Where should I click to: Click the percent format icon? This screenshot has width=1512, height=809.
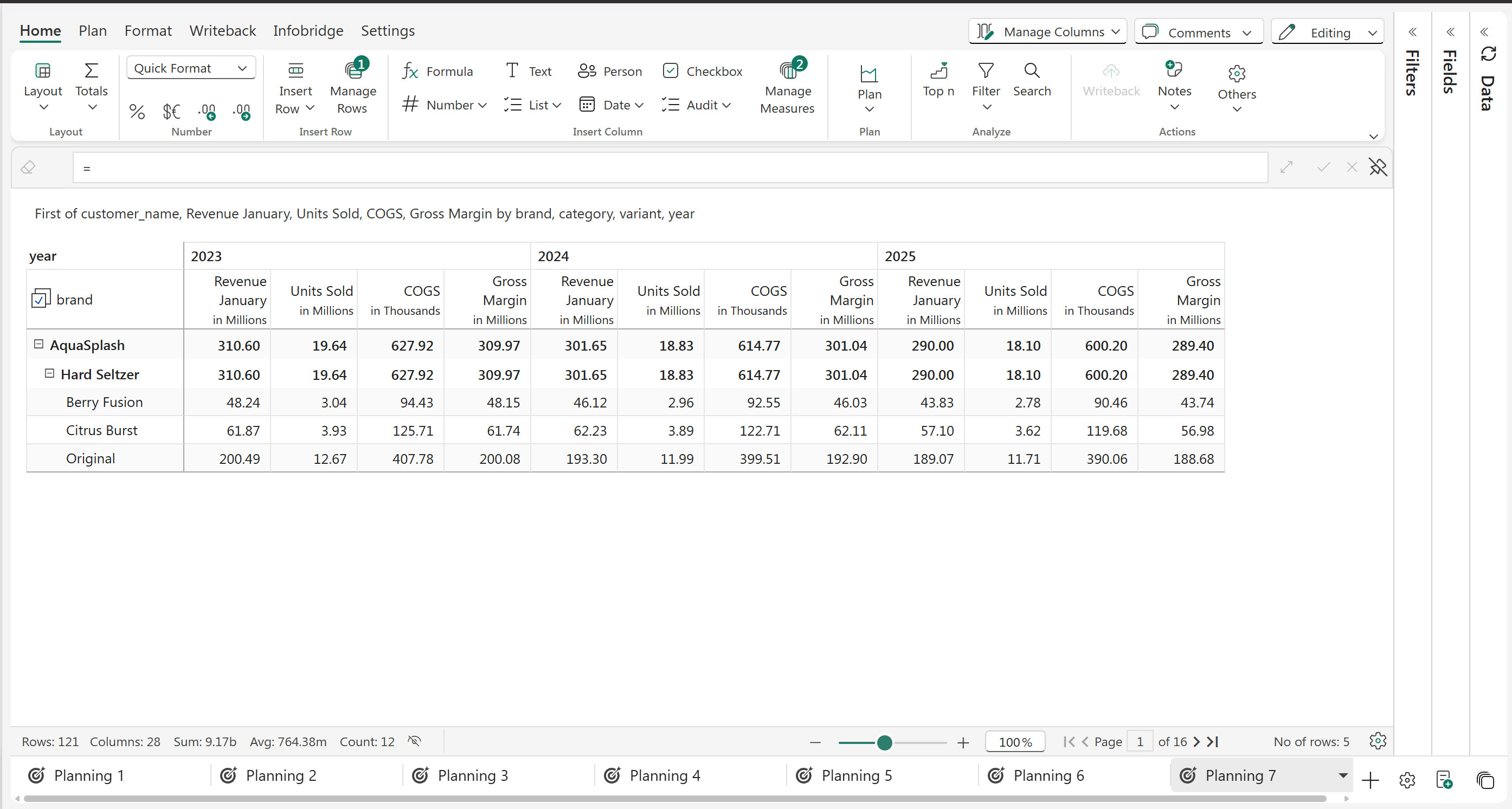click(x=137, y=112)
